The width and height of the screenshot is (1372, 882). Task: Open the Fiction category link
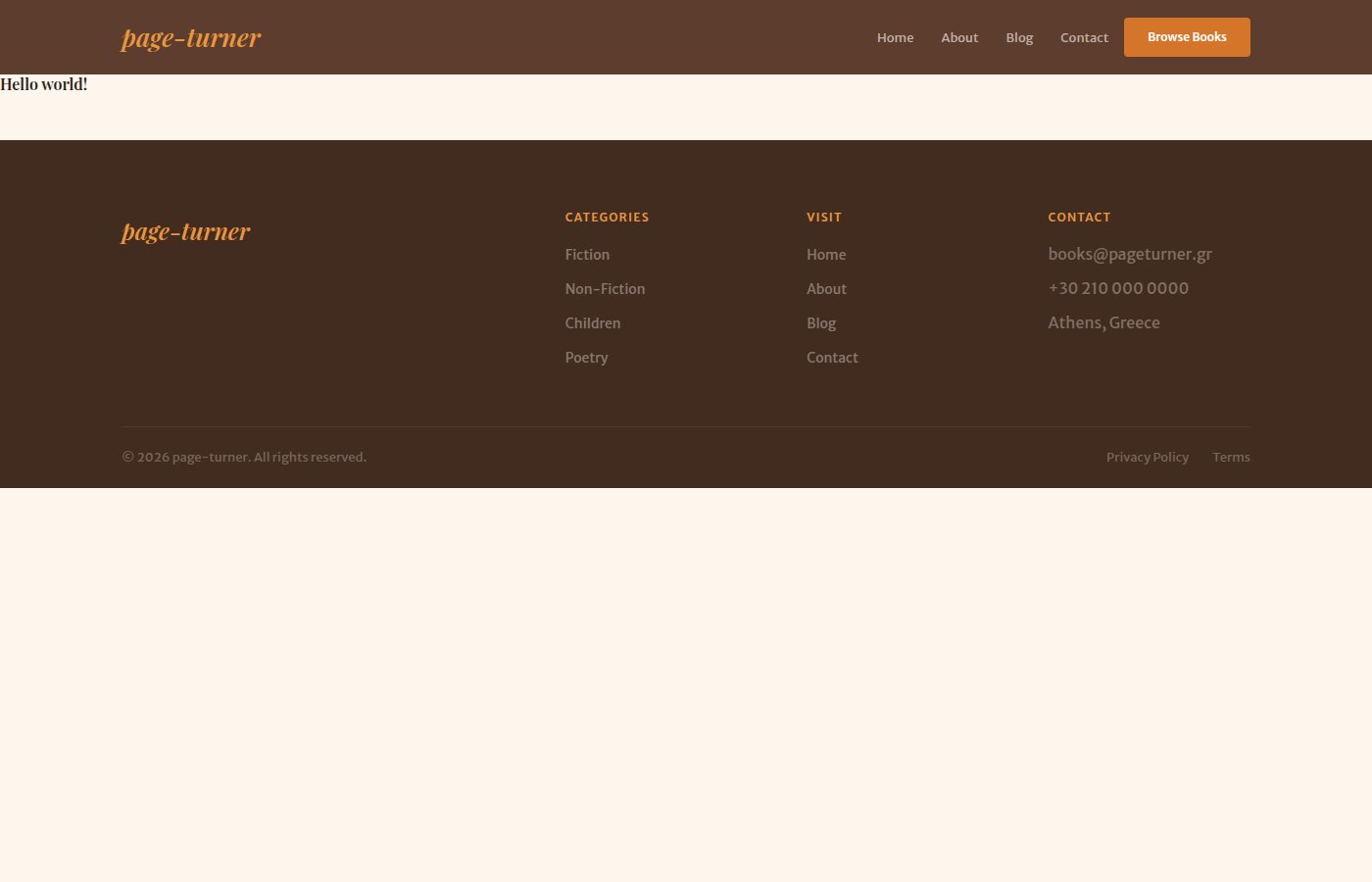tap(587, 255)
